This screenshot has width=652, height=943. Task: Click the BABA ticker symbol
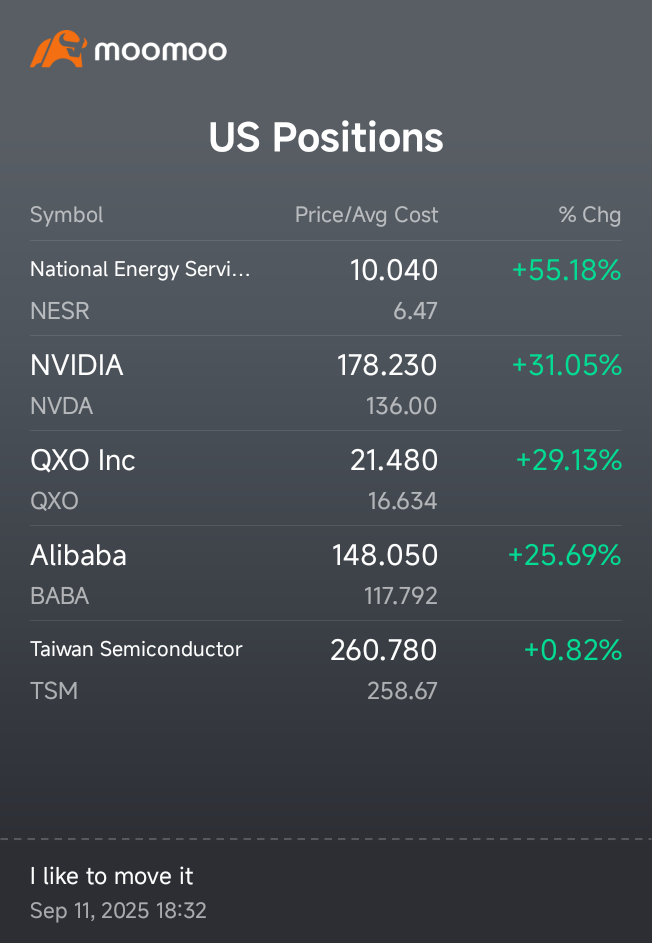coord(60,596)
